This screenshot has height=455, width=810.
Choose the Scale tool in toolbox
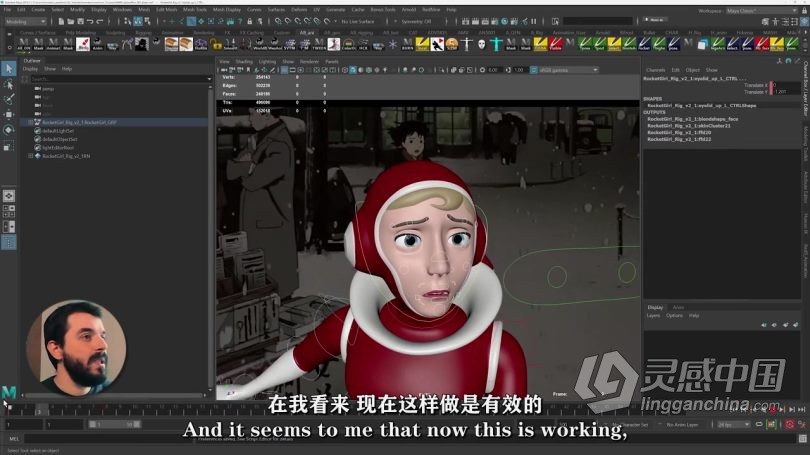point(9,146)
